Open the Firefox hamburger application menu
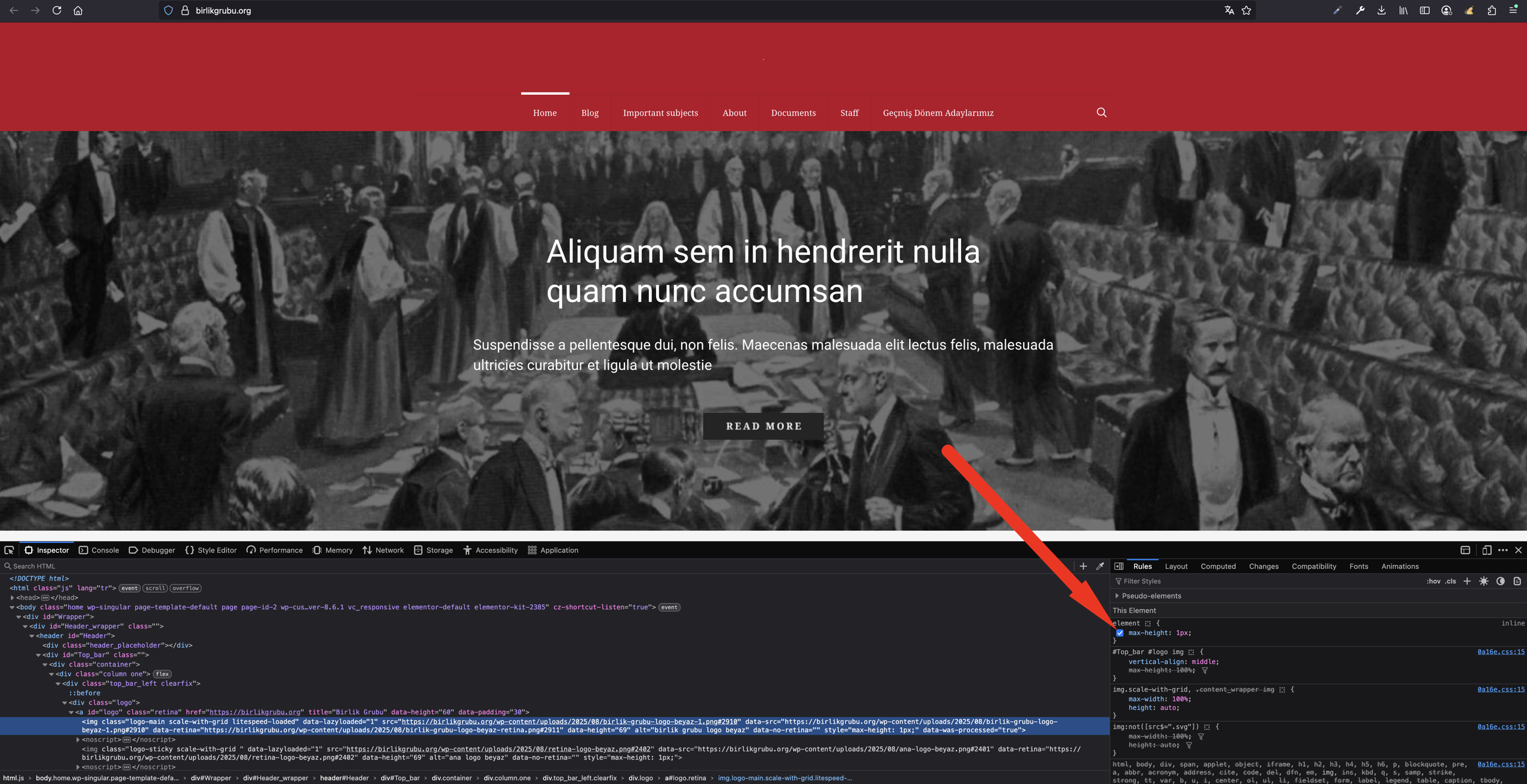The width and height of the screenshot is (1527, 784). click(1513, 10)
